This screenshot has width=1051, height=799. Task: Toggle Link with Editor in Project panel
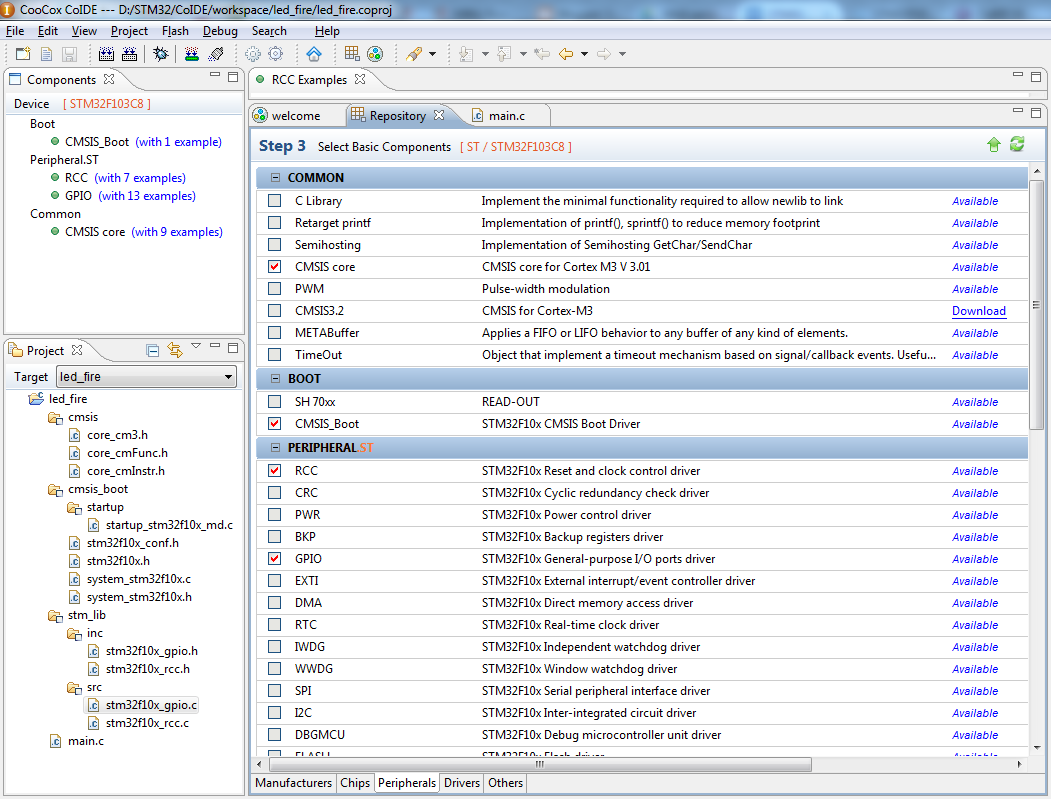click(x=175, y=350)
